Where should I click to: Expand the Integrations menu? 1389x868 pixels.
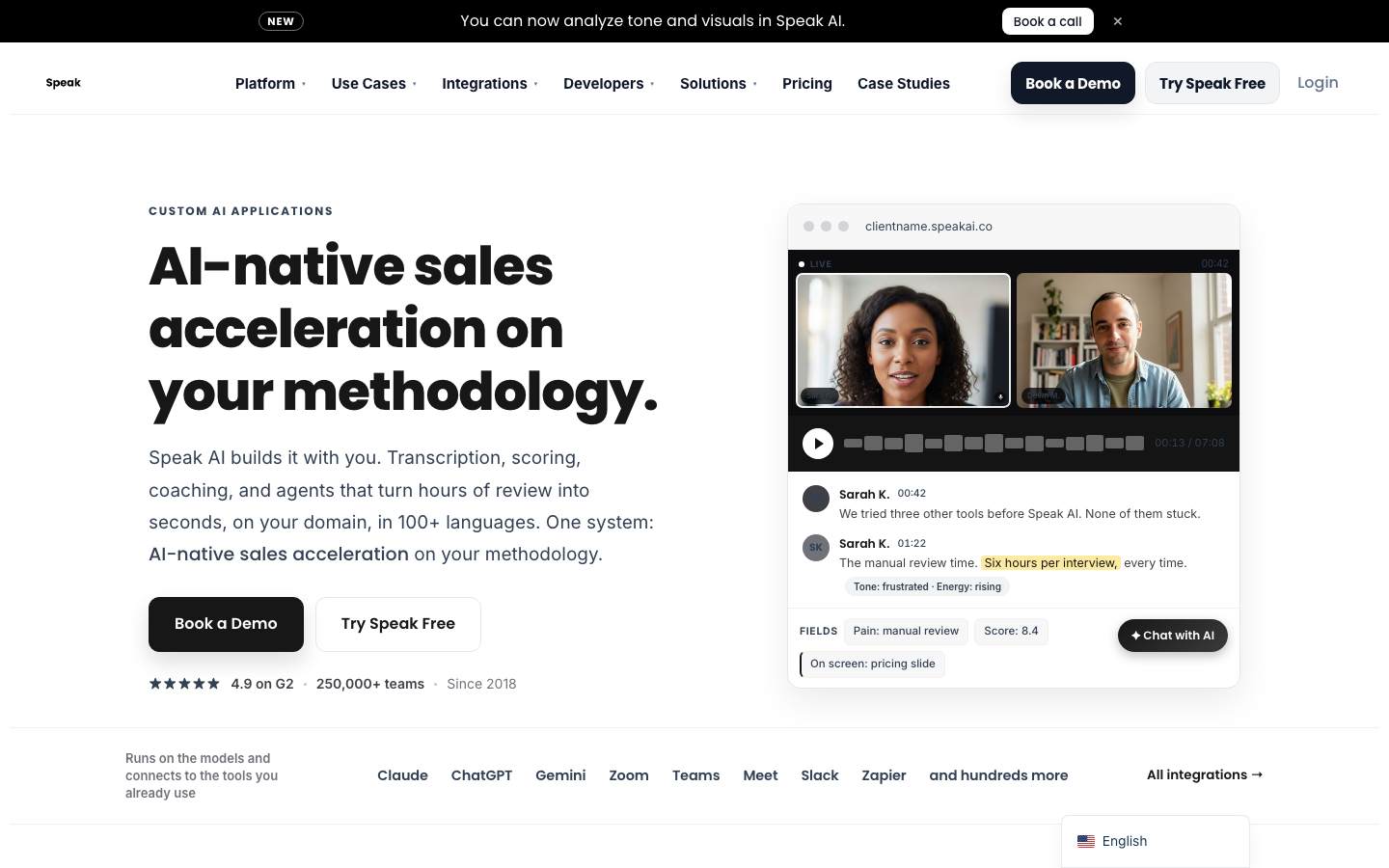pyautogui.click(x=490, y=84)
